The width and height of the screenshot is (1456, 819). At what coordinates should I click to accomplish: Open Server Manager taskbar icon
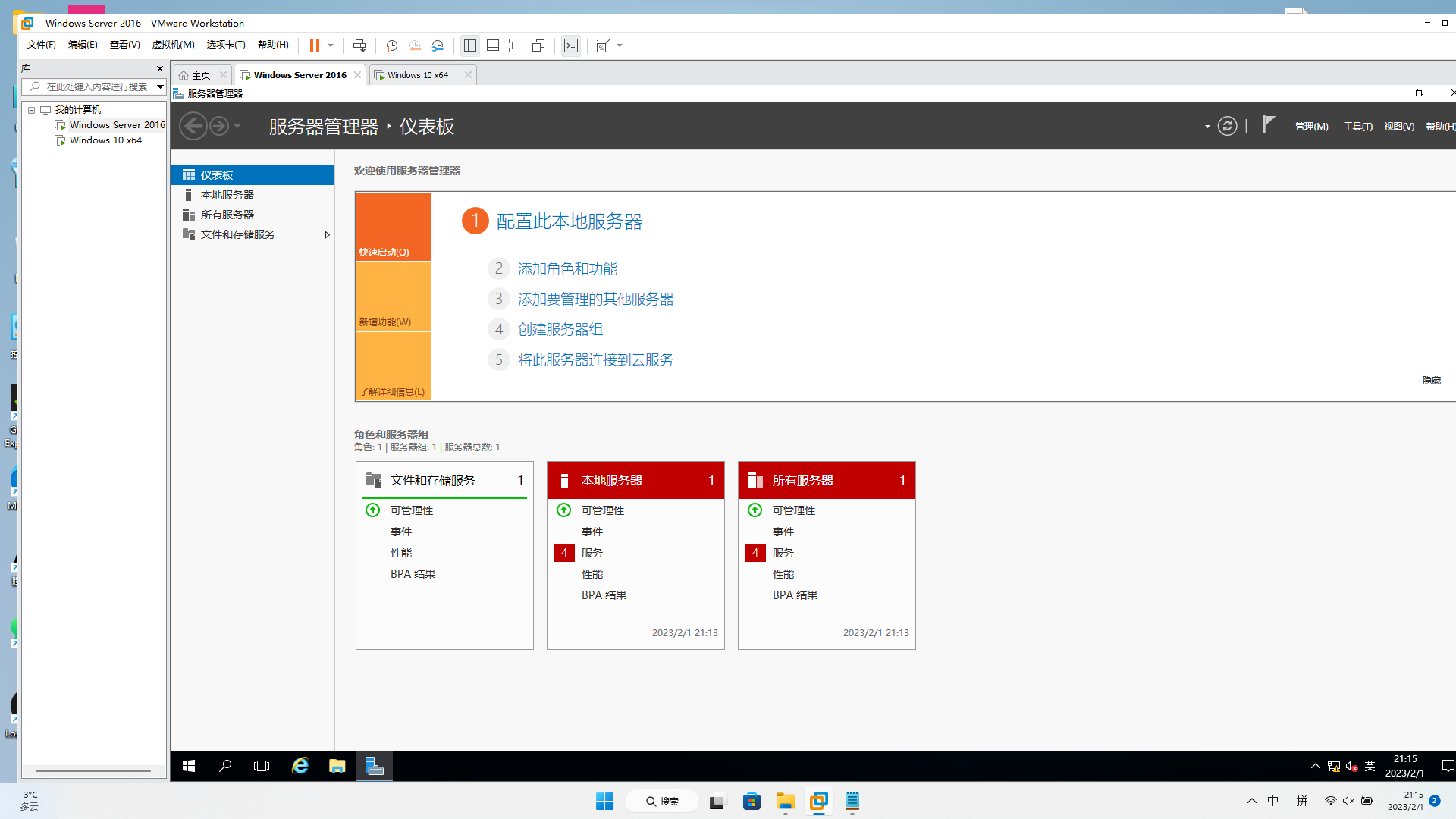point(375,766)
